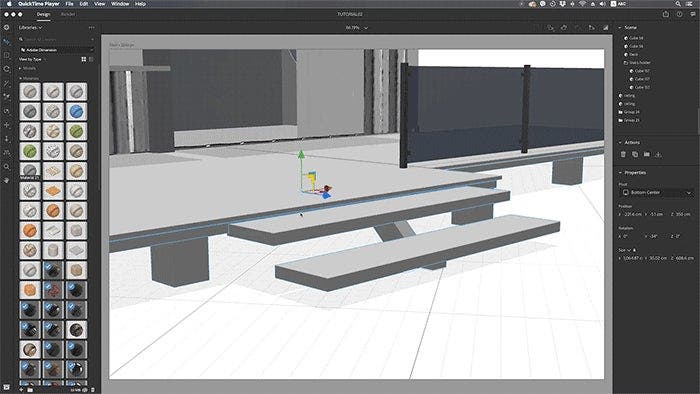Select the Stairs holder folder in Scene
Screen dimensions: 700x394
637,63
